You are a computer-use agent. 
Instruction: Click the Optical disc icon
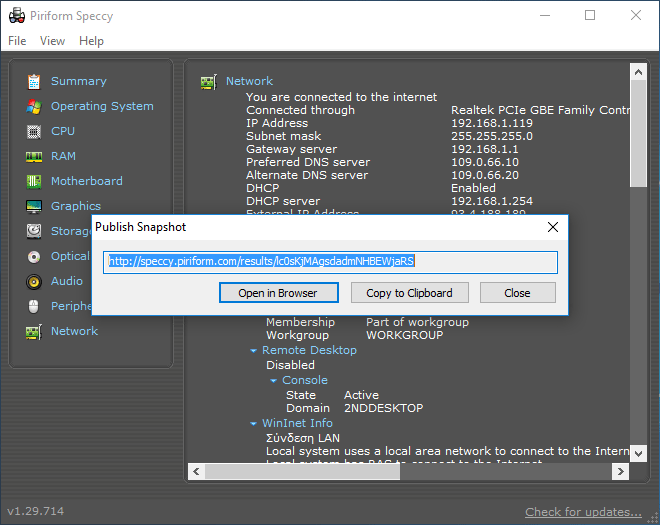point(34,256)
